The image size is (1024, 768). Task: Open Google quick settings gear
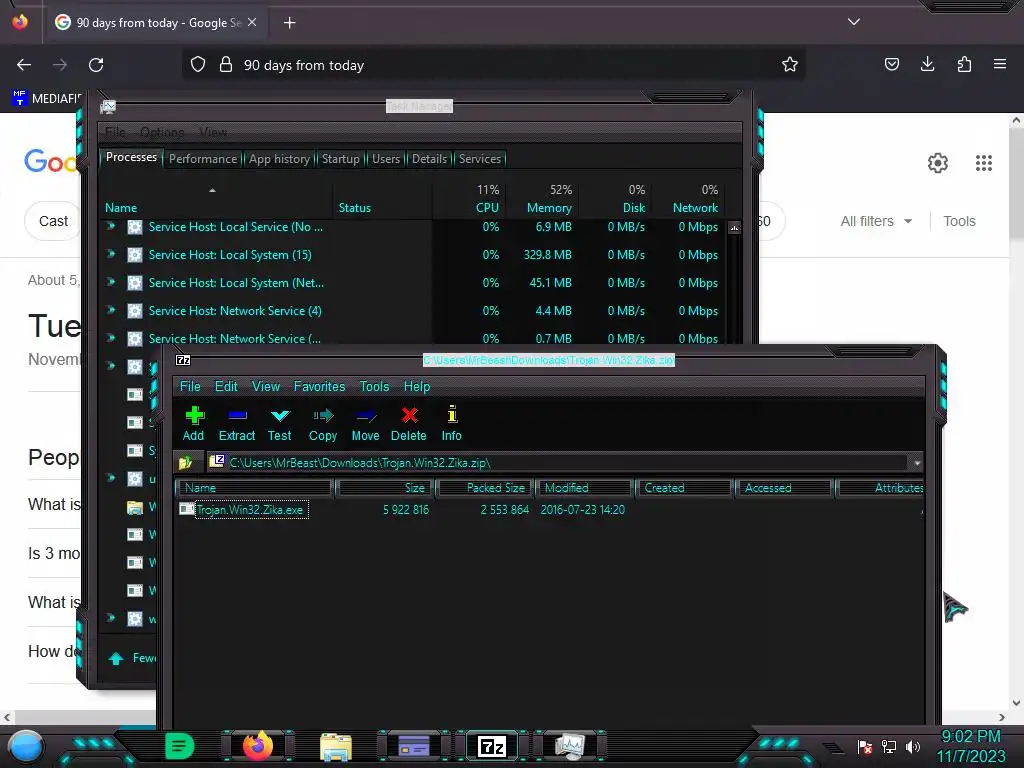click(x=938, y=163)
